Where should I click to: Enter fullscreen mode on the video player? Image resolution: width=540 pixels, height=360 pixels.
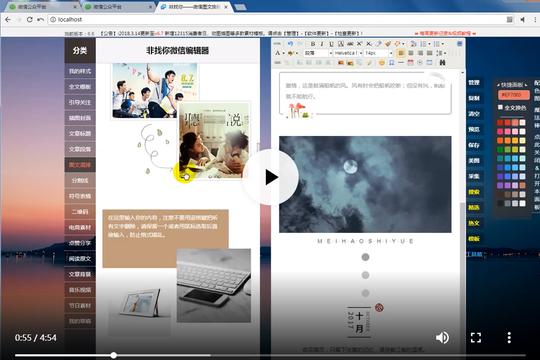(476, 338)
